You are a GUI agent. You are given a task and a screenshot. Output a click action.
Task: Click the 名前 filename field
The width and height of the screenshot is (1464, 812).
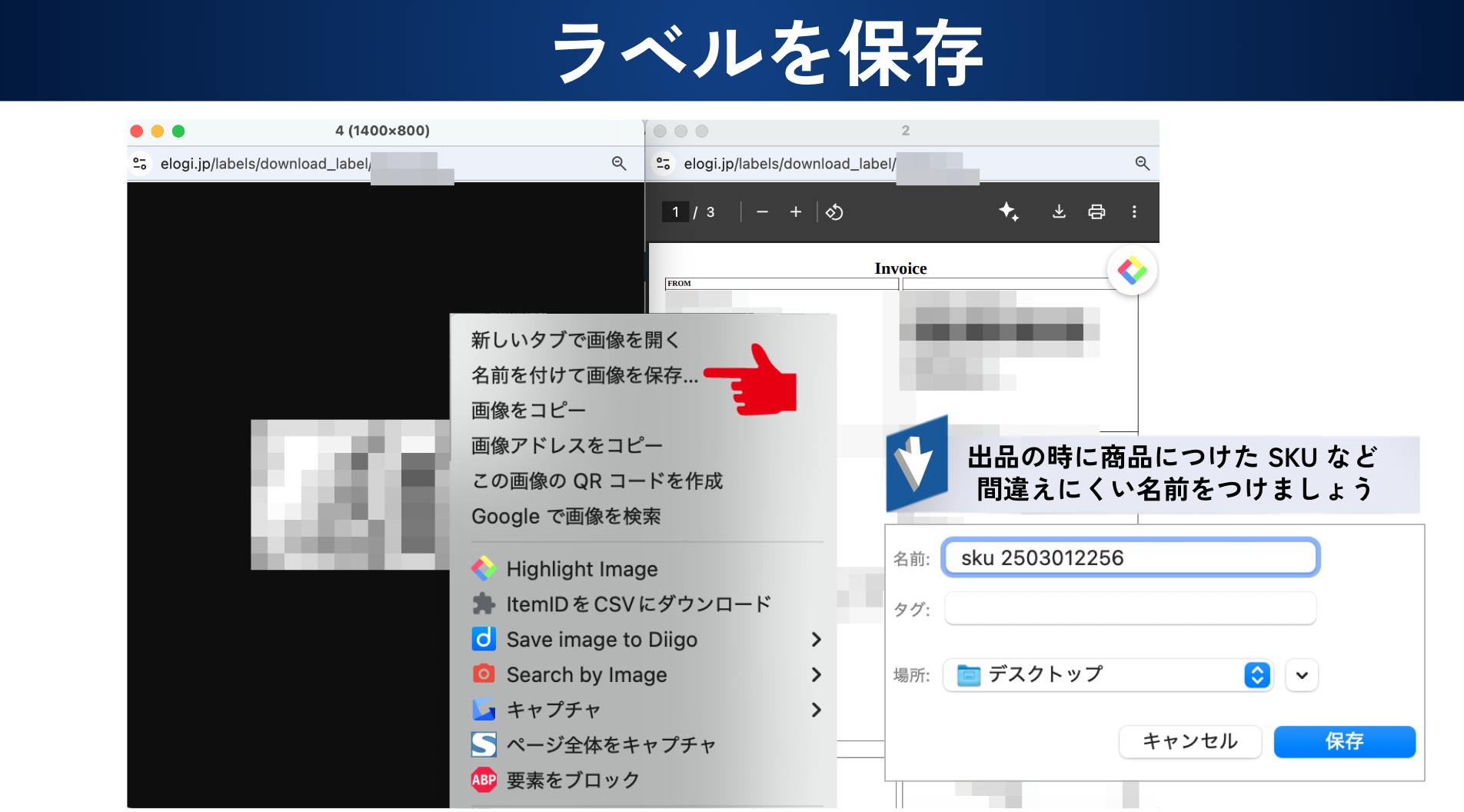click(1130, 557)
